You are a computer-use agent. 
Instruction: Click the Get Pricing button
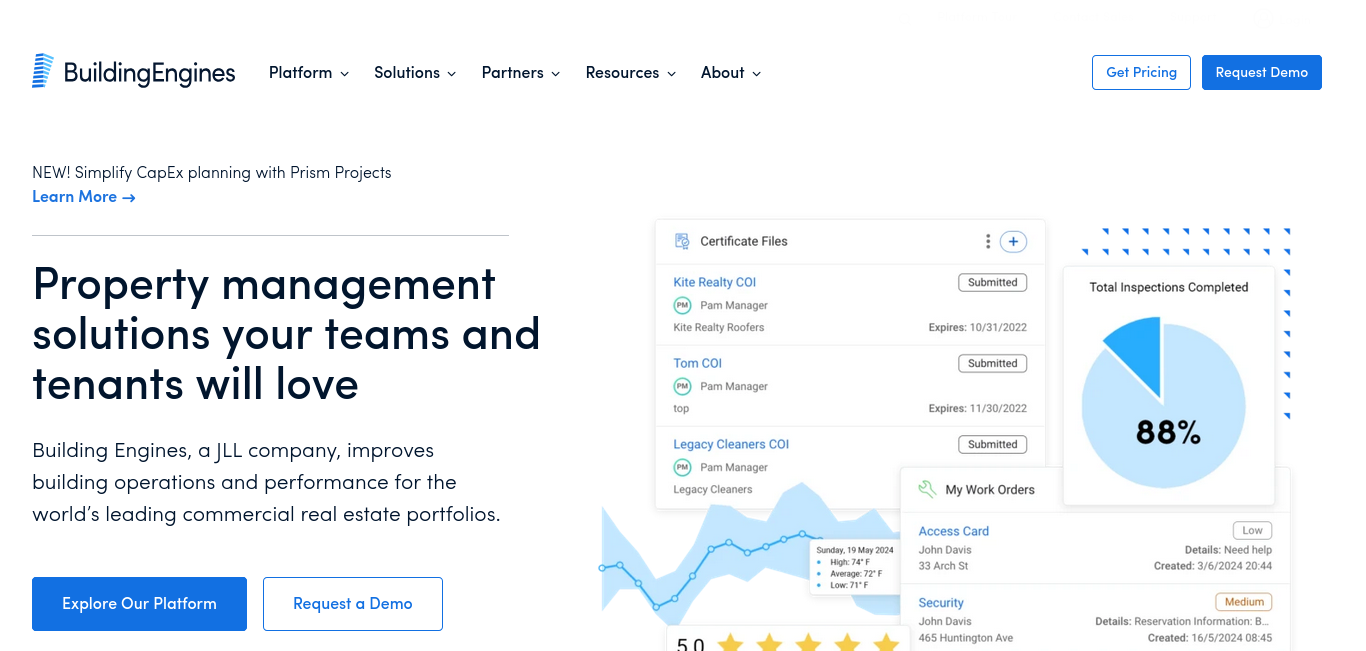(x=1141, y=72)
